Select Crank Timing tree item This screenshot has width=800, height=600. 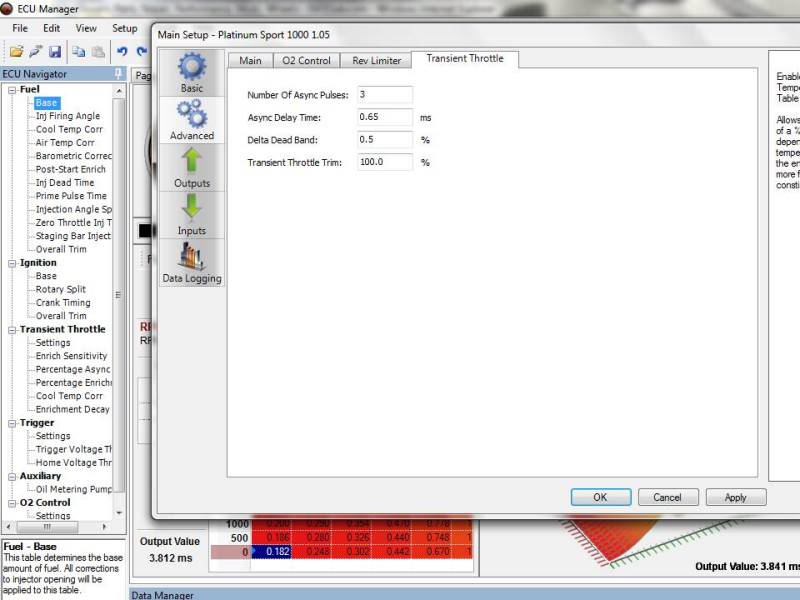click(63, 303)
